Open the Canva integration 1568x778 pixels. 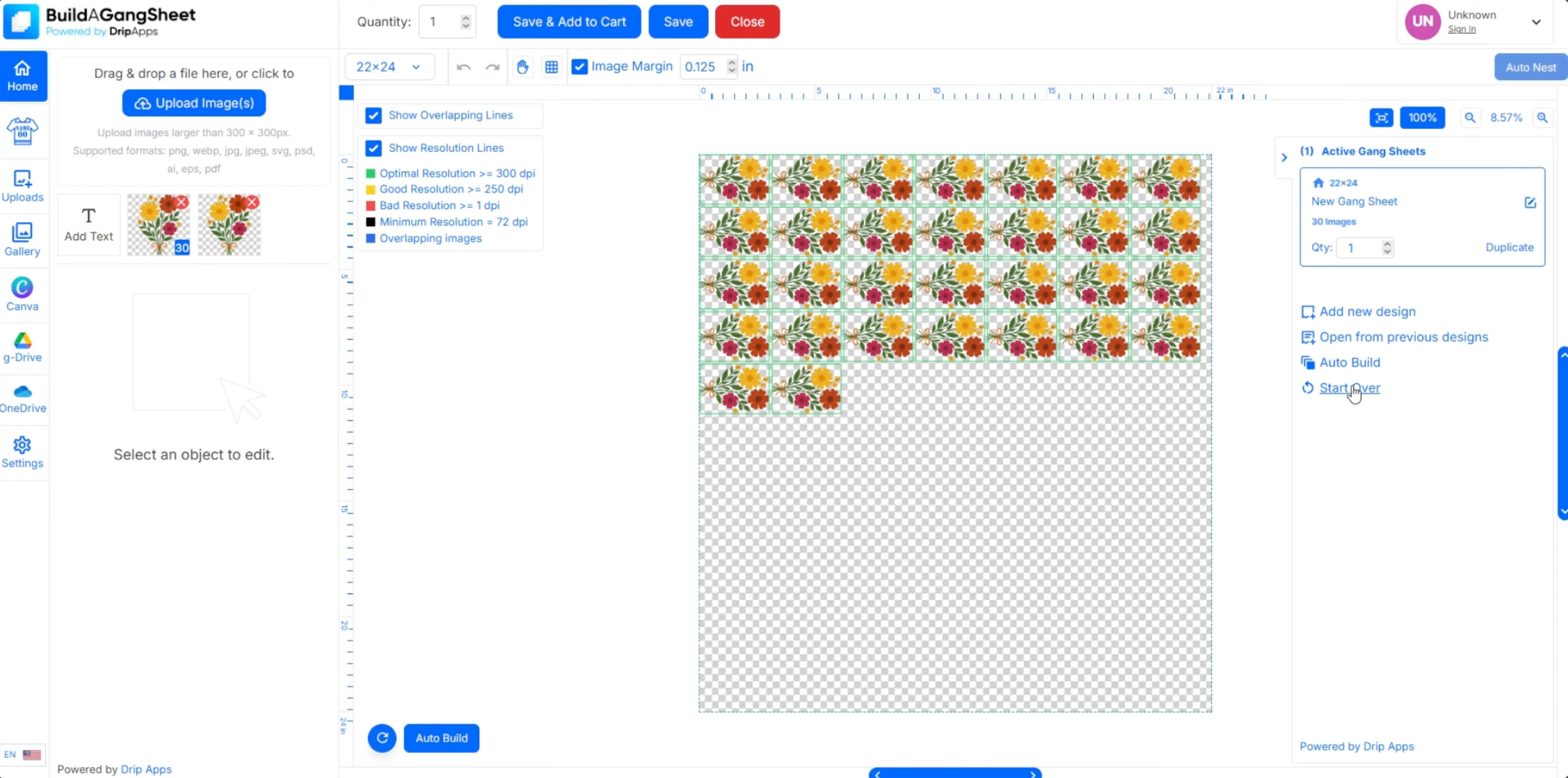(23, 295)
